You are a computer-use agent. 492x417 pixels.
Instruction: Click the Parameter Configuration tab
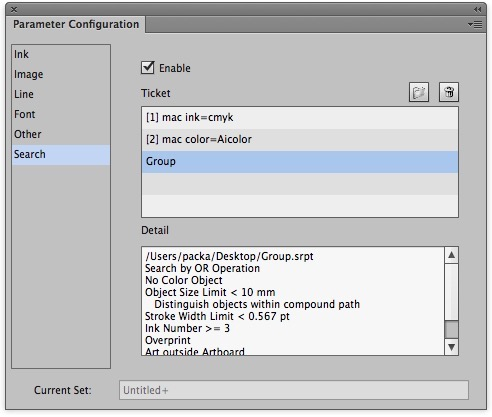pyautogui.click(x=76, y=24)
